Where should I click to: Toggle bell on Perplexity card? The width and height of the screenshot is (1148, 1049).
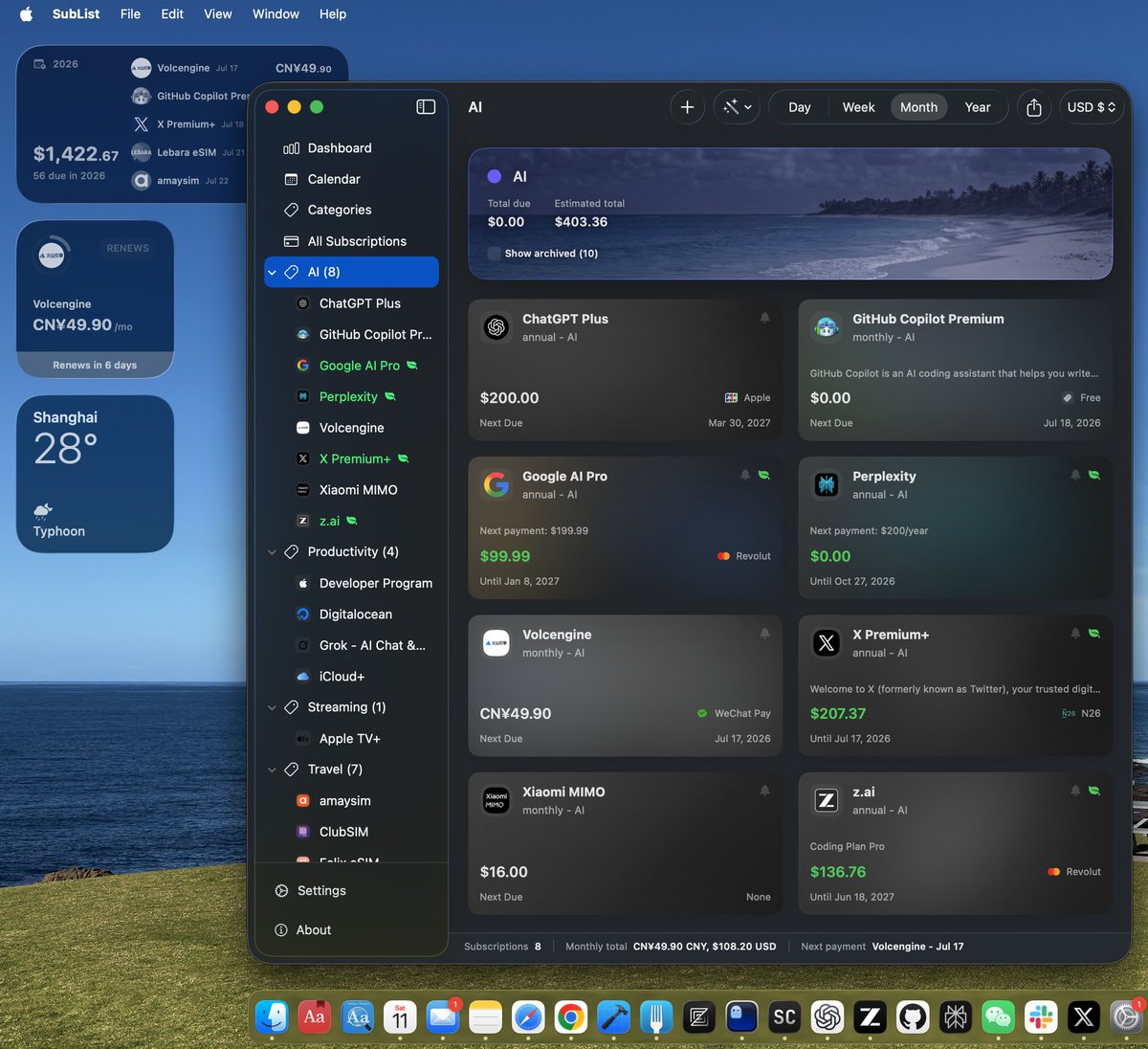coord(1075,475)
